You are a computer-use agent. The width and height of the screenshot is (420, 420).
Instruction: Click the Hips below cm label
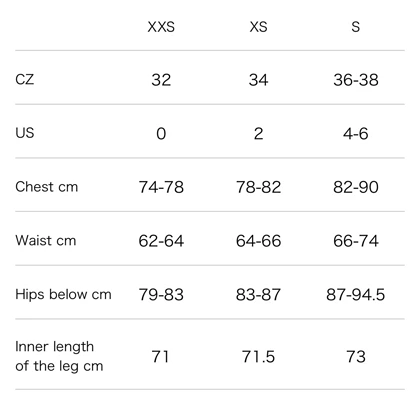click(63, 295)
